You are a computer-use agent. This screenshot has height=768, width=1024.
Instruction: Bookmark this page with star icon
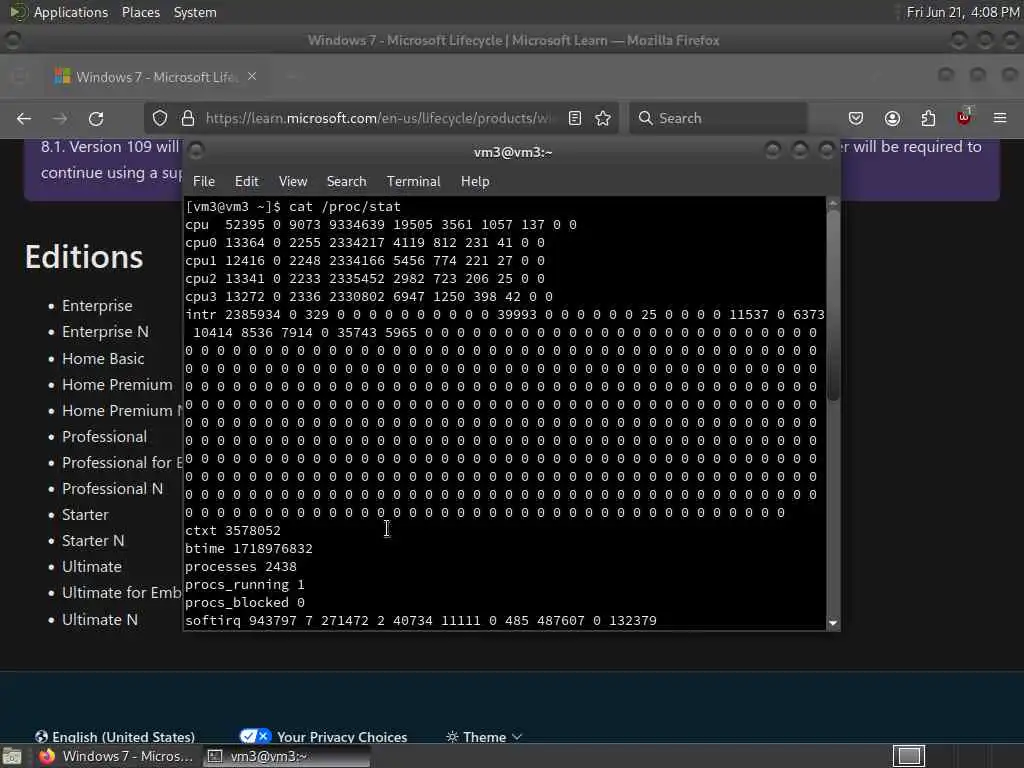(x=603, y=118)
